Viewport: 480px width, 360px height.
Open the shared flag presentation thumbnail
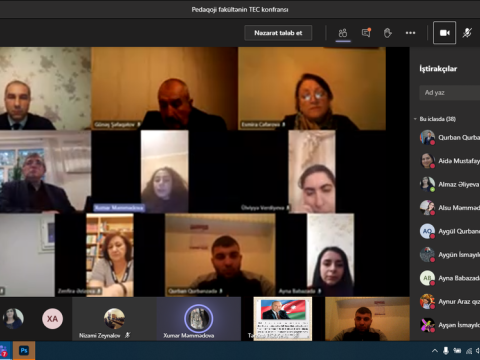(x=283, y=319)
